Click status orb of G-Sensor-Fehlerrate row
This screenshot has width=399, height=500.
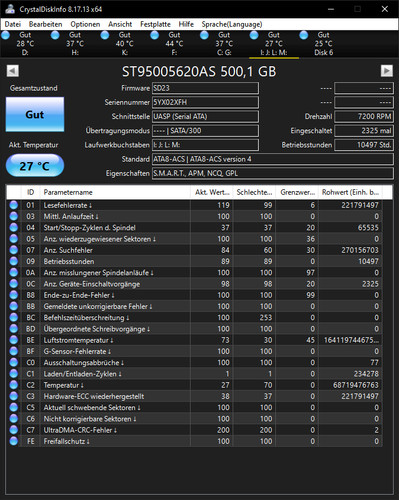click(x=14, y=351)
